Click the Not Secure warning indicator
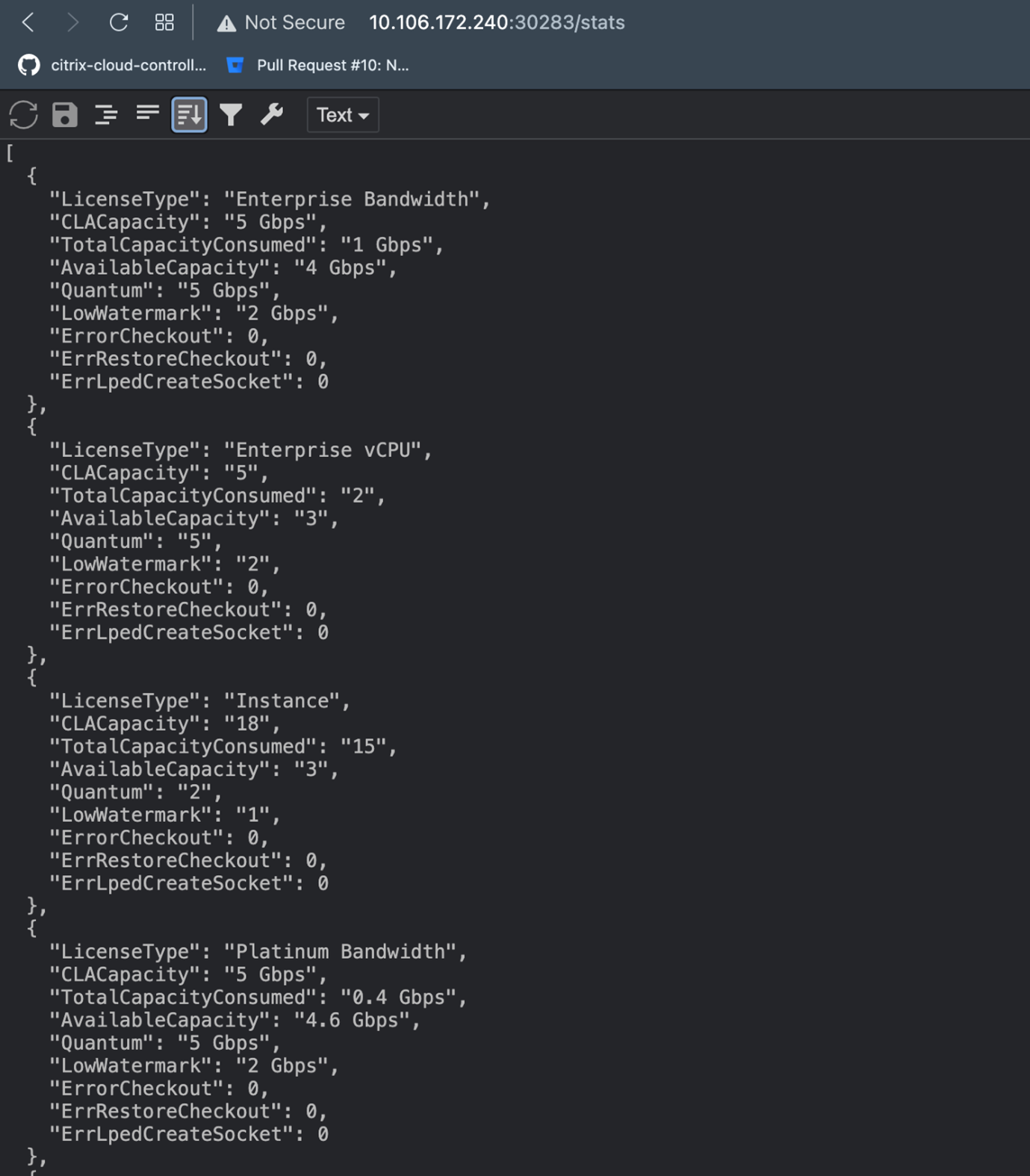Screen dimensions: 1030x1176 (x=281, y=22)
